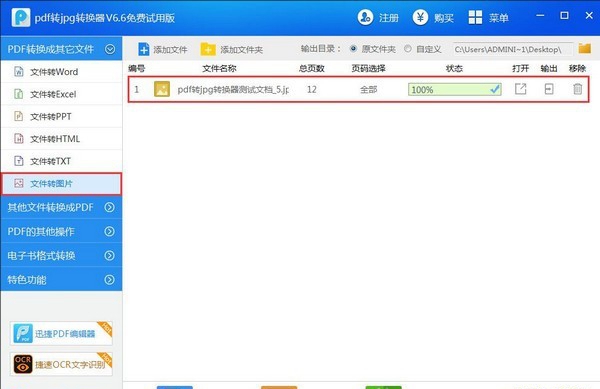This screenshot has height=389, width=600.
Task: Choose 文件转图片 in the sidebar
Action: tap(61, 184)
